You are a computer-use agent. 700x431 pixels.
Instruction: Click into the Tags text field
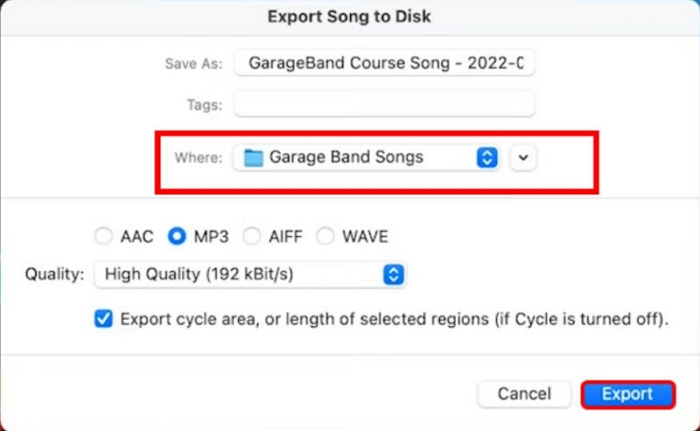[x=384, y=104]
